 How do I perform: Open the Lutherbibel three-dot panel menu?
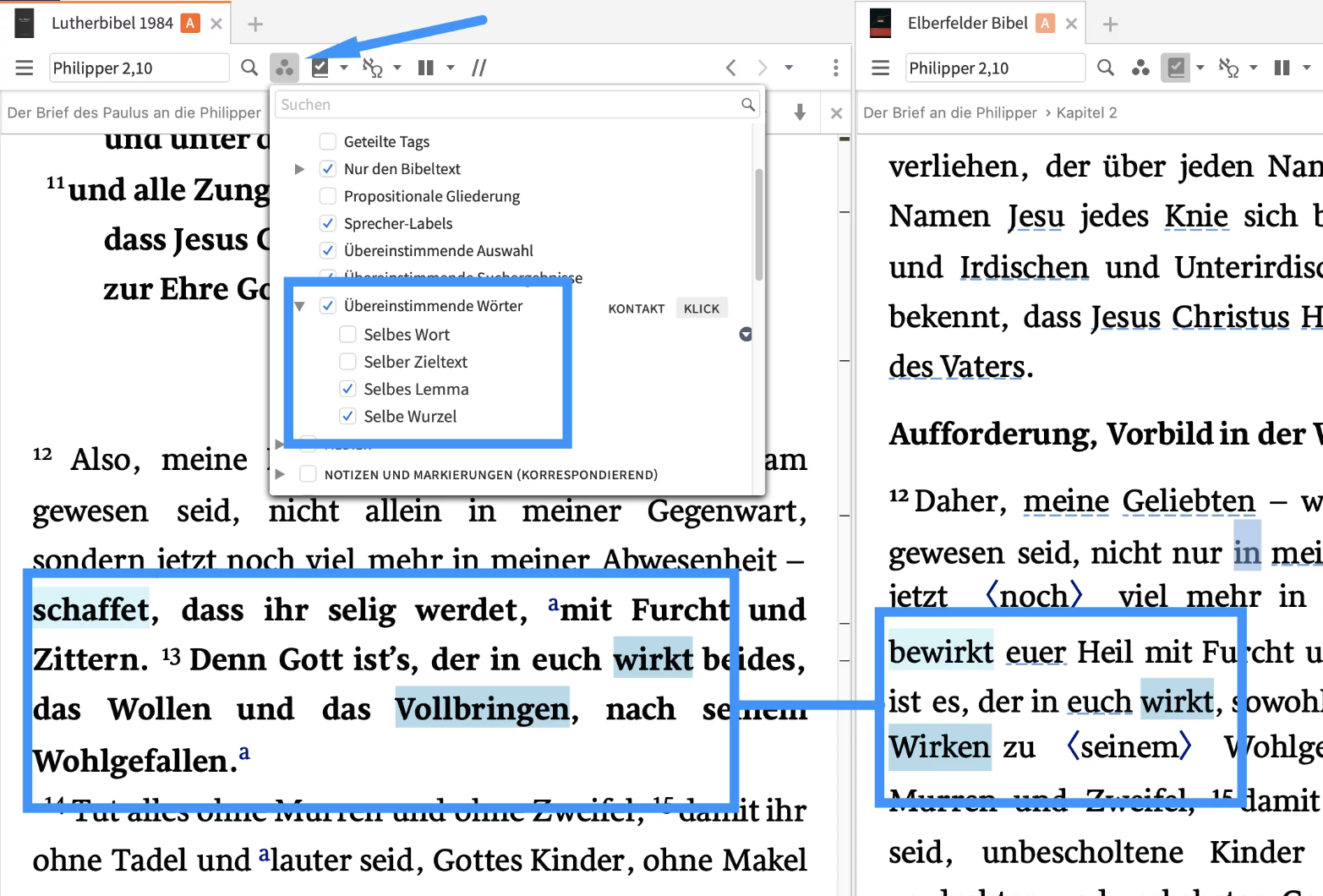pos(835,68)
